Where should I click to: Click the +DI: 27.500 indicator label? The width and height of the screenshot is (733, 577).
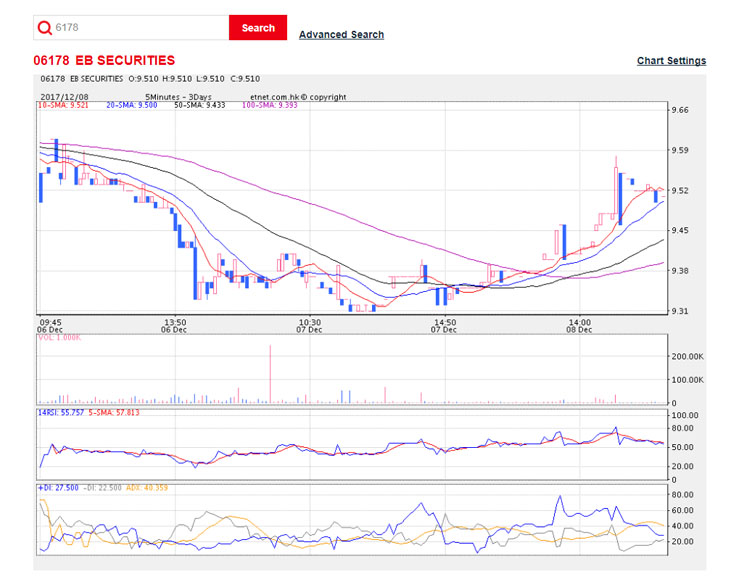58,488
